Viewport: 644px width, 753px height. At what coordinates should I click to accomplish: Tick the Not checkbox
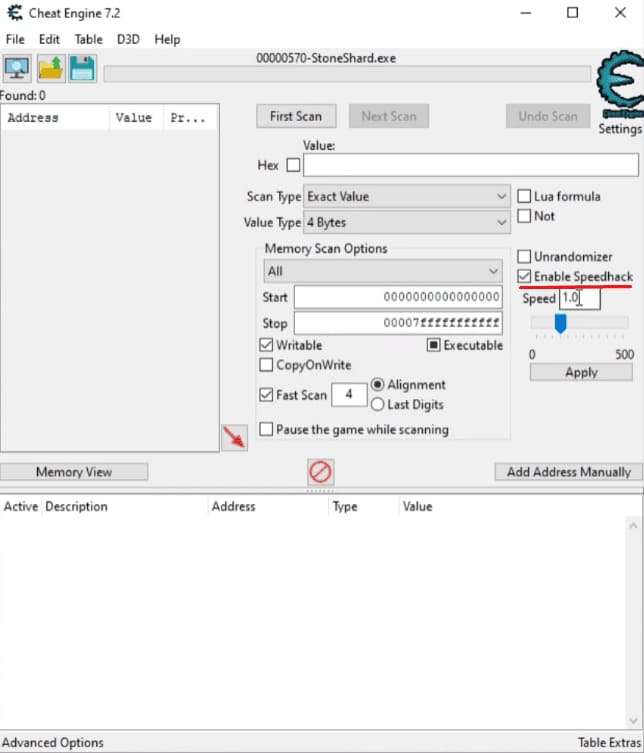pyautogui.click(x=524, y=216)
